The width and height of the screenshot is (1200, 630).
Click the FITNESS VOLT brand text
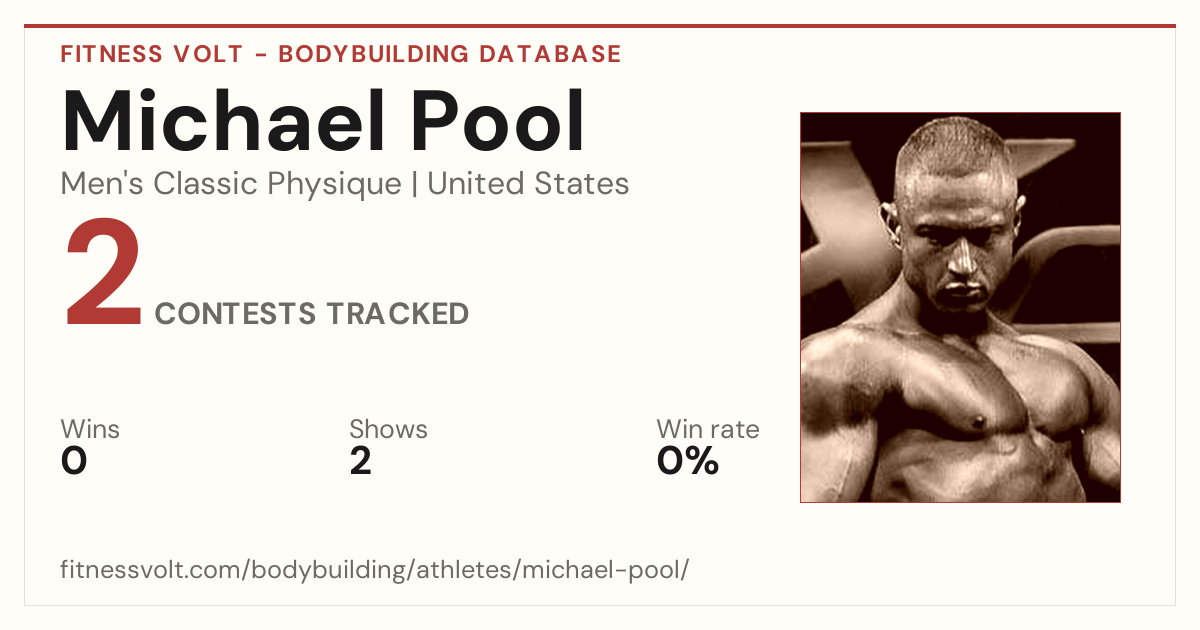(151, 54)
